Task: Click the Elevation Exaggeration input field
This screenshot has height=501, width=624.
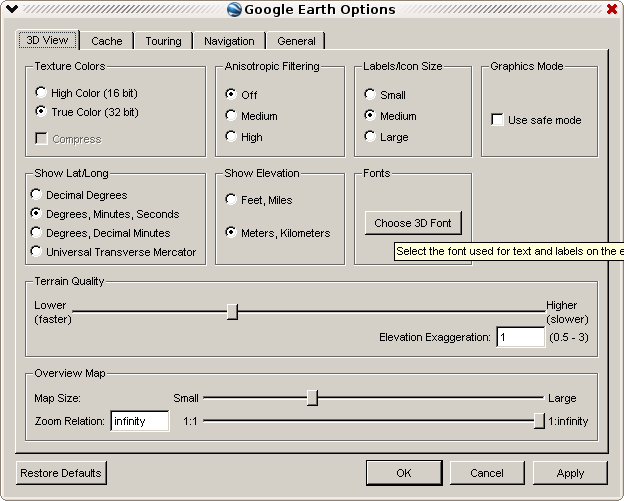Action: point(521,337)
